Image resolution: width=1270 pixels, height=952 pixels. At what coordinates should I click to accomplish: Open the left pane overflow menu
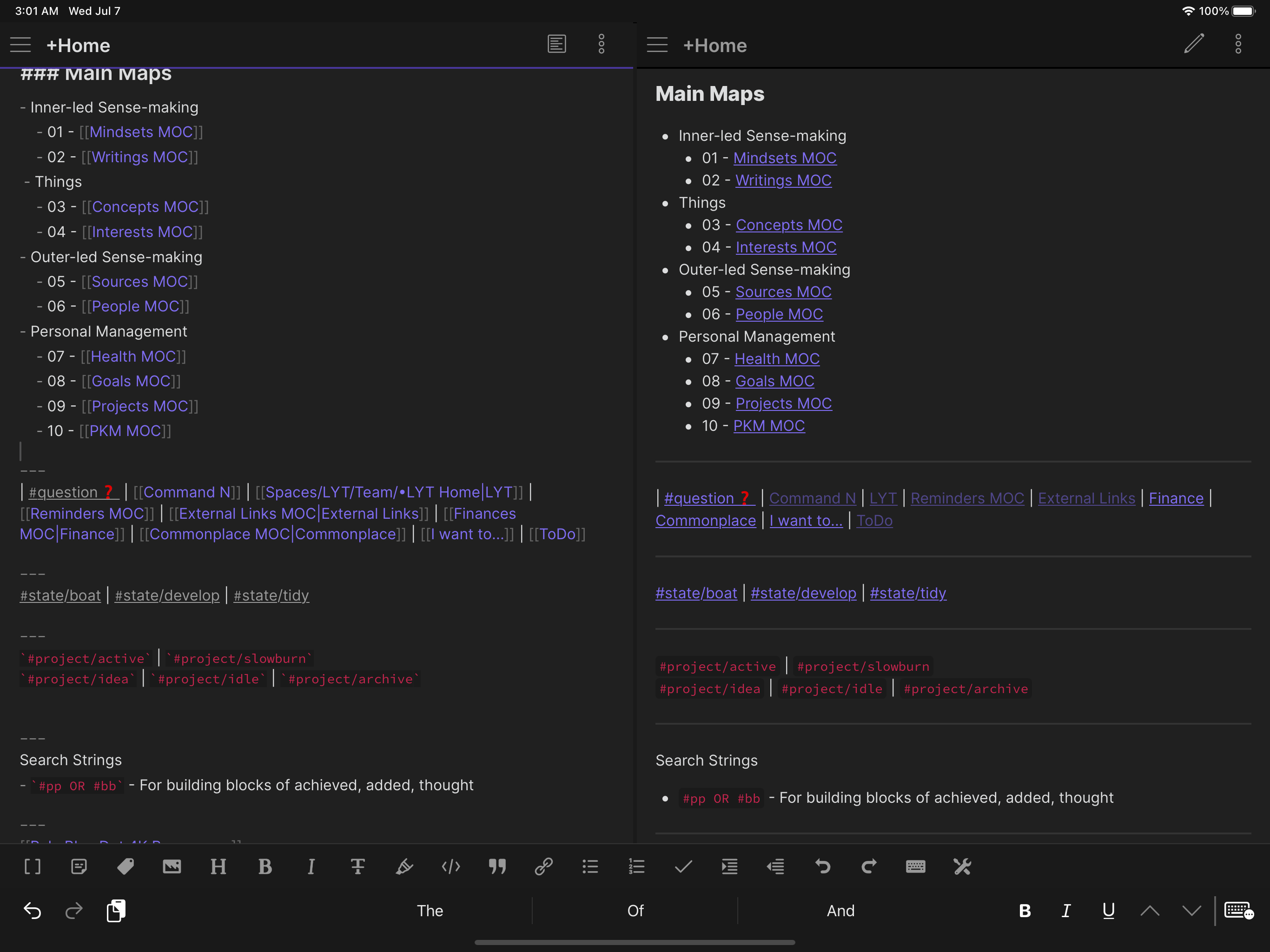pos(601,44)
